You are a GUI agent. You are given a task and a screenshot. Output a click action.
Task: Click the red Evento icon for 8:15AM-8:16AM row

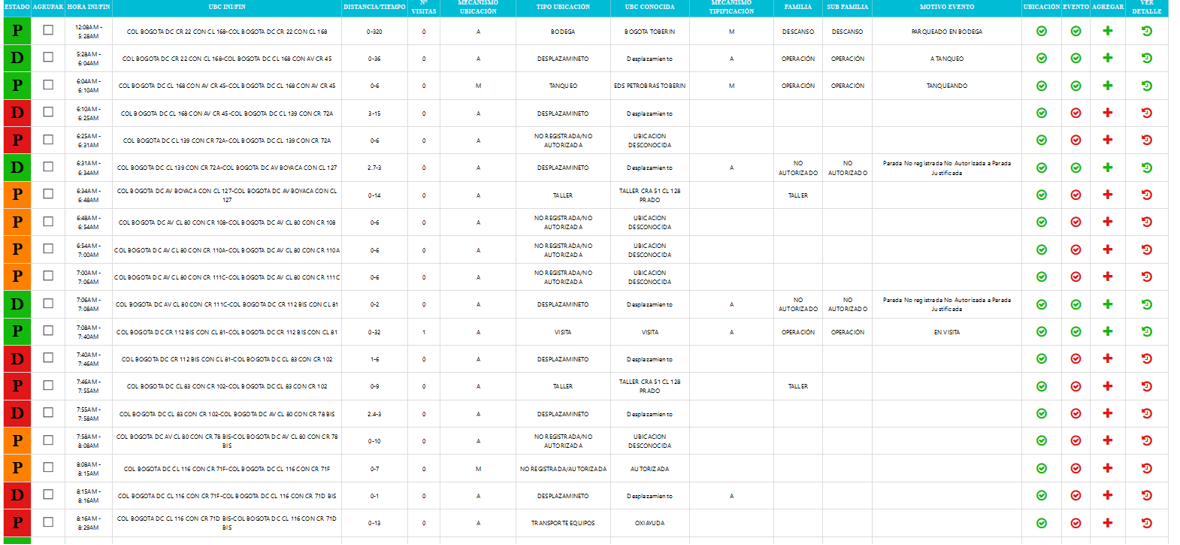(1076, 495)
